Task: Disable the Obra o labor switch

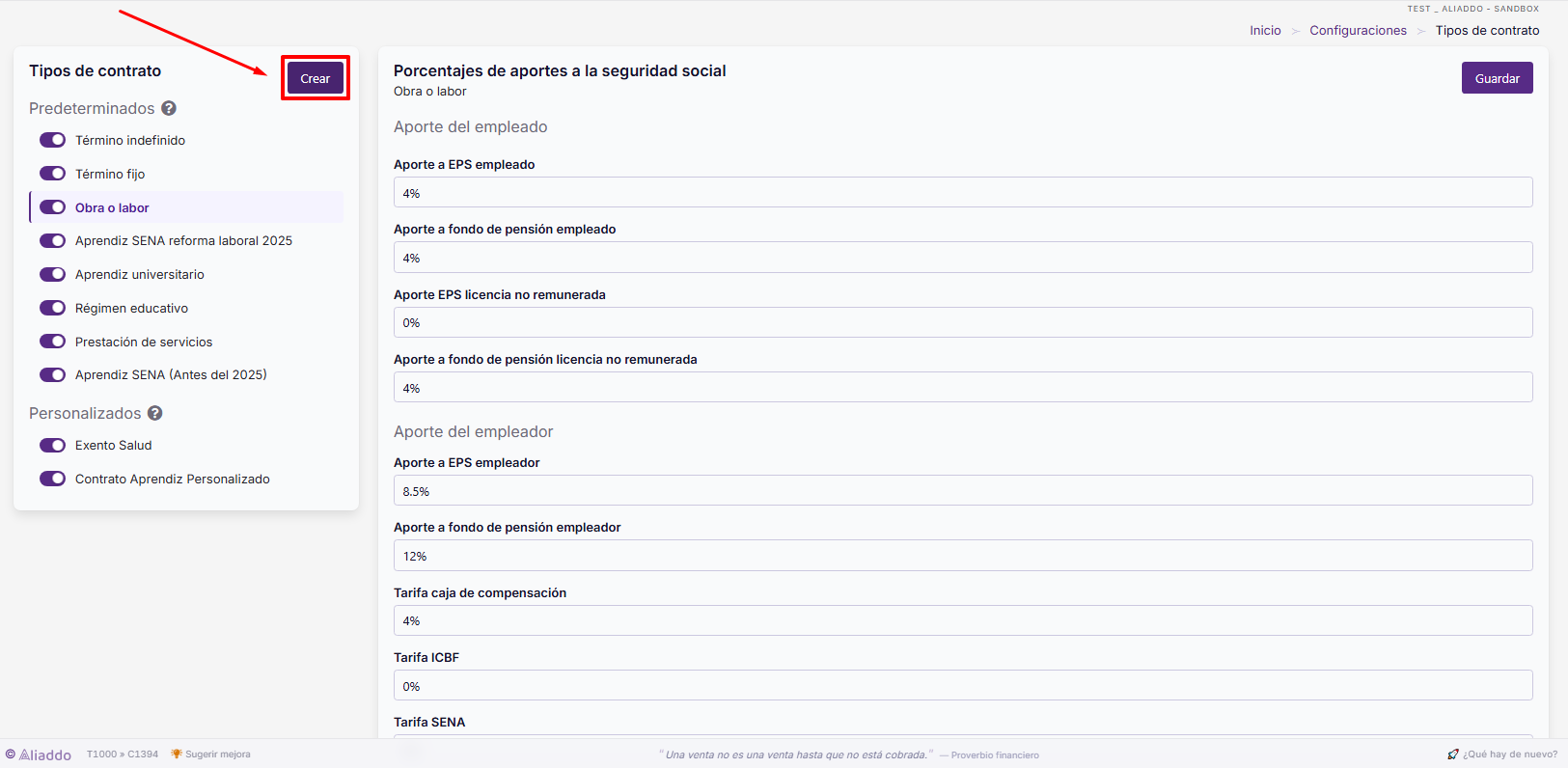Action: pos(52,207)
